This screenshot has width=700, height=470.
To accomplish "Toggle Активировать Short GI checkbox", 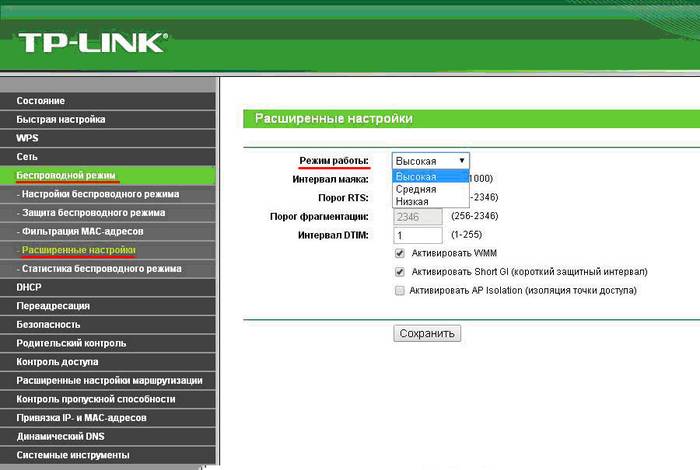I will tap(400, 272).
